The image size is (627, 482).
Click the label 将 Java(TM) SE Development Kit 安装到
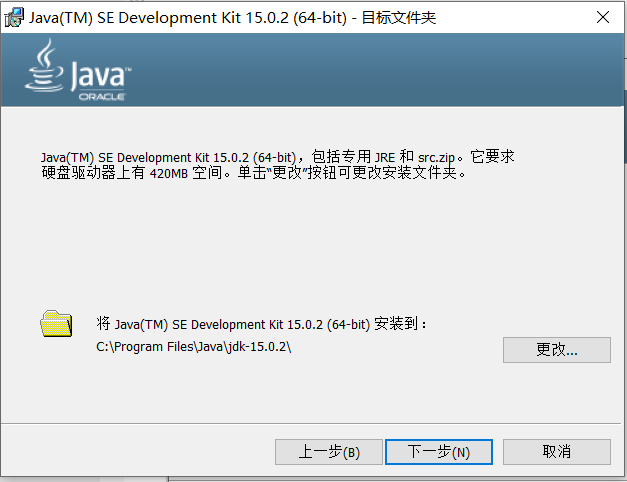pyautogui.click(x=261, y=324)
